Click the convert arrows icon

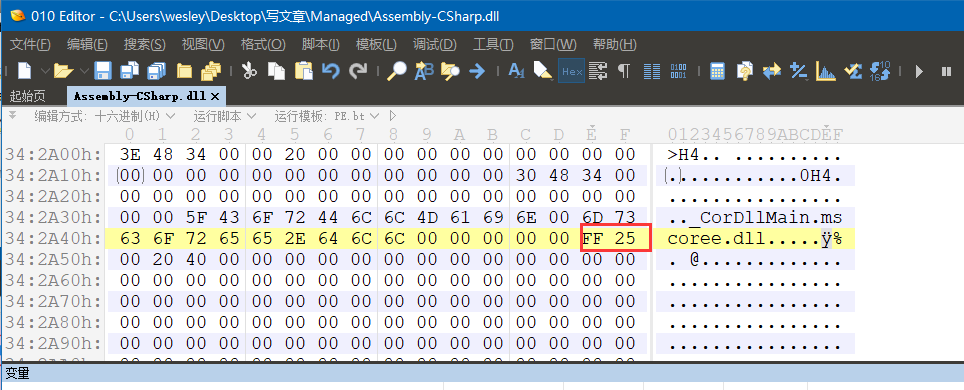click(772, 71)
